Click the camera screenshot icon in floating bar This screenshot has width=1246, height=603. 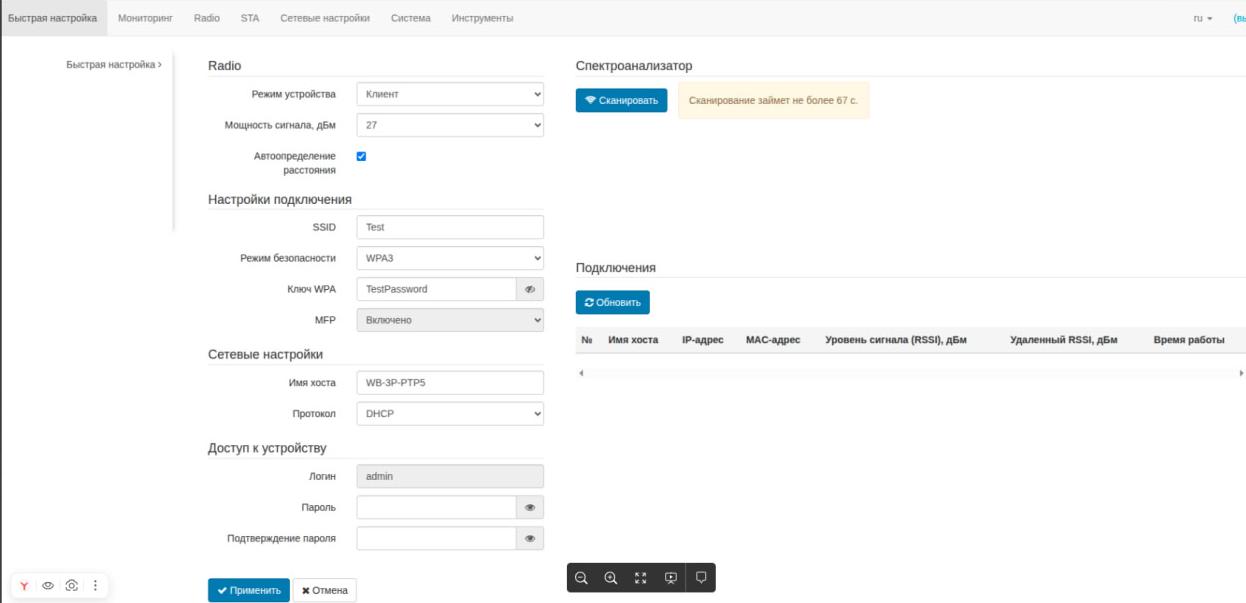[x=71, y=586]
